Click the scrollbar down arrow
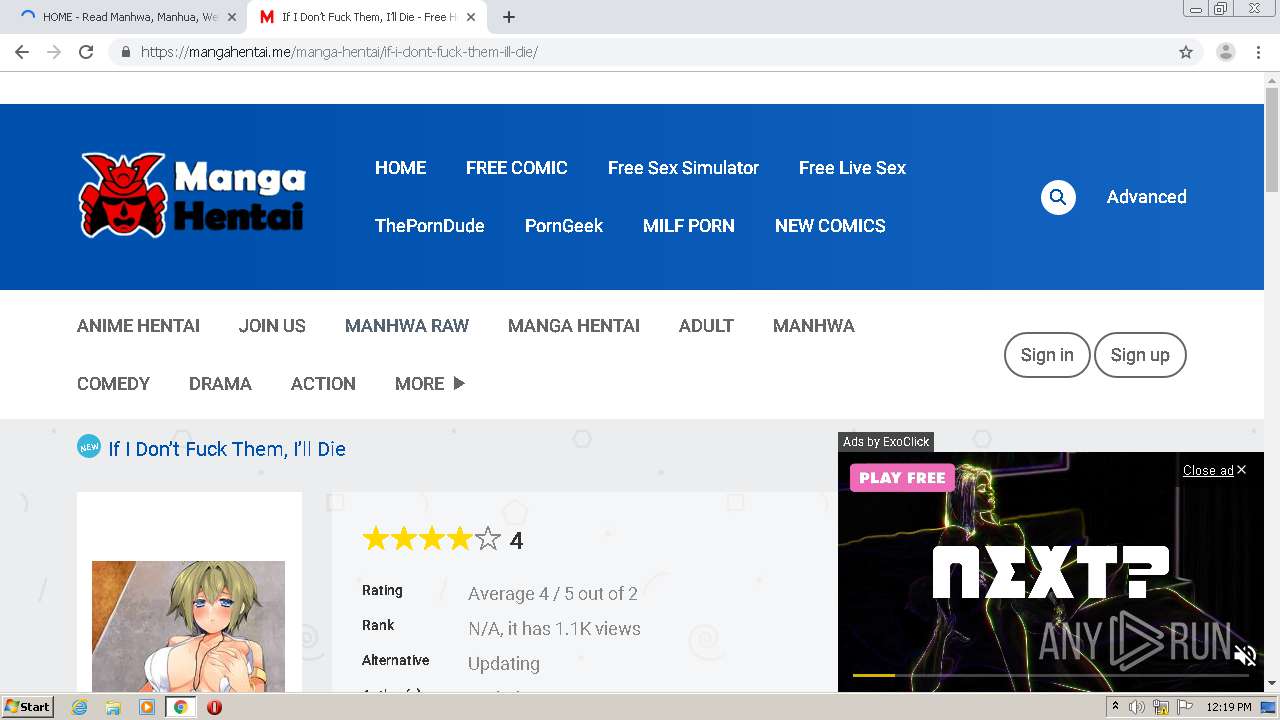Viewport: 1280px width, 720px height. (x=1272, y=683)
